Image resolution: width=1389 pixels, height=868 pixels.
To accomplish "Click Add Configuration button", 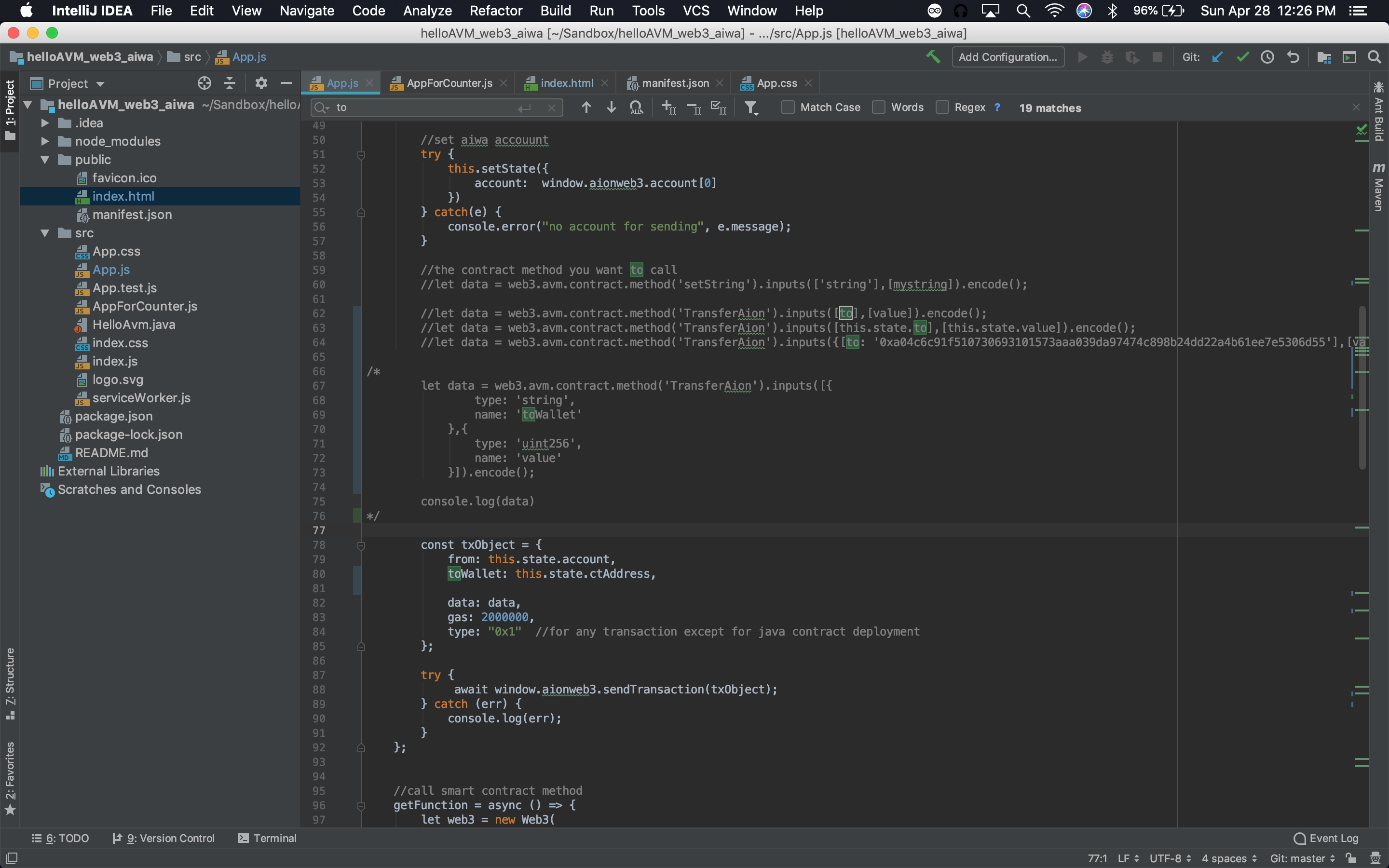I will pyautogui.click(x=1008, y=57).
